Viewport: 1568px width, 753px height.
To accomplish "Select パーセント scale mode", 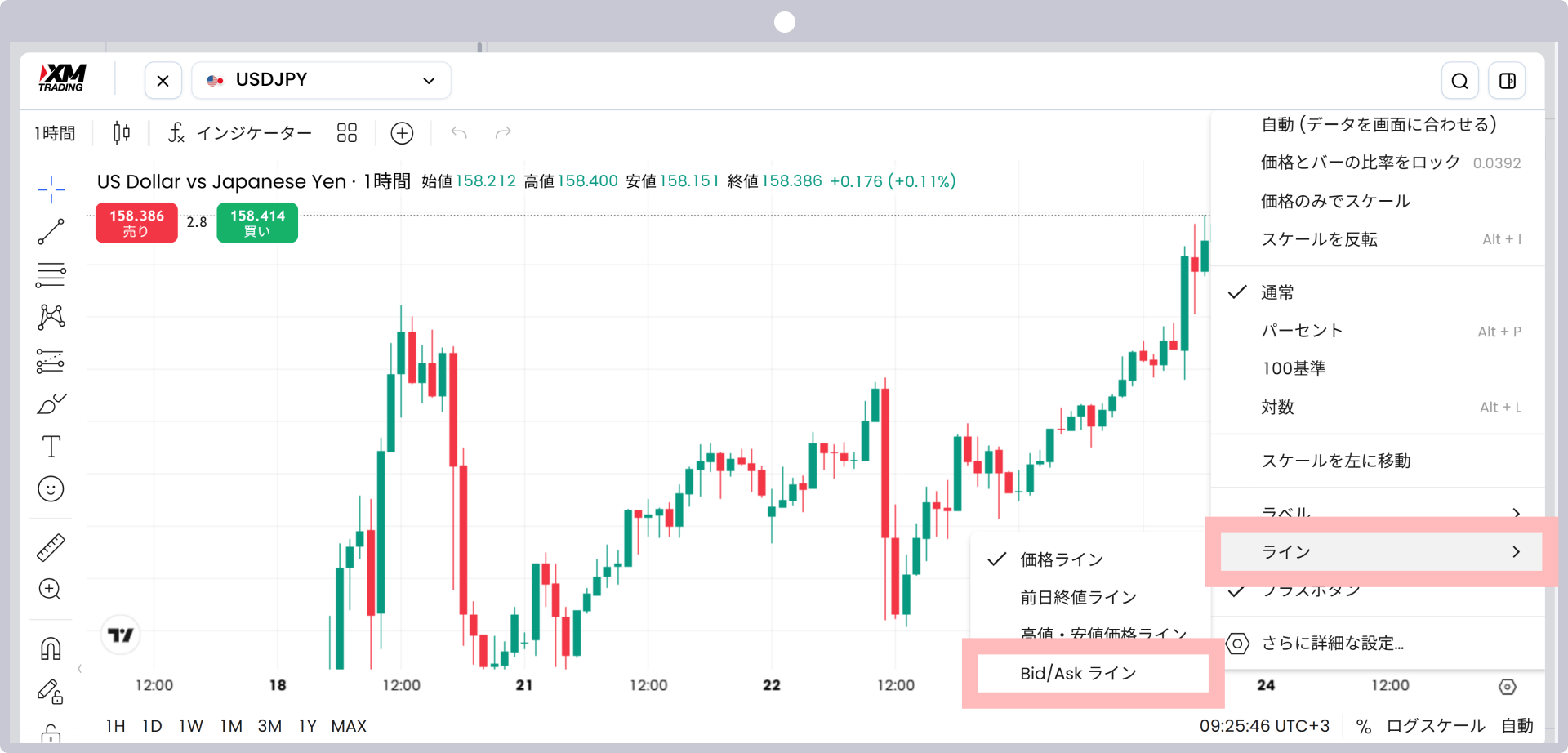I will (x=1378, y=331).
